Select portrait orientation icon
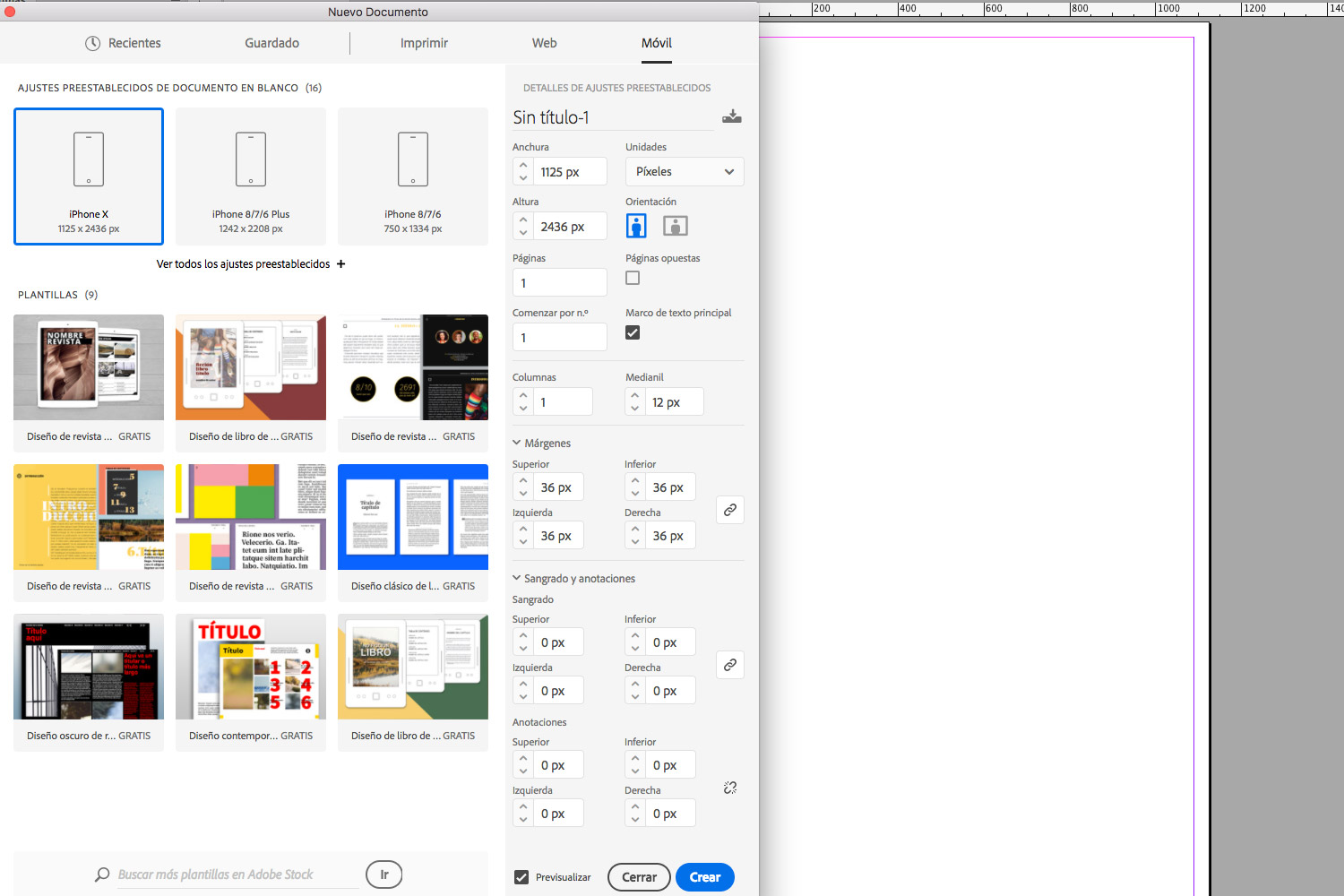Viewport: 1344px width, 896px height. 636,226
